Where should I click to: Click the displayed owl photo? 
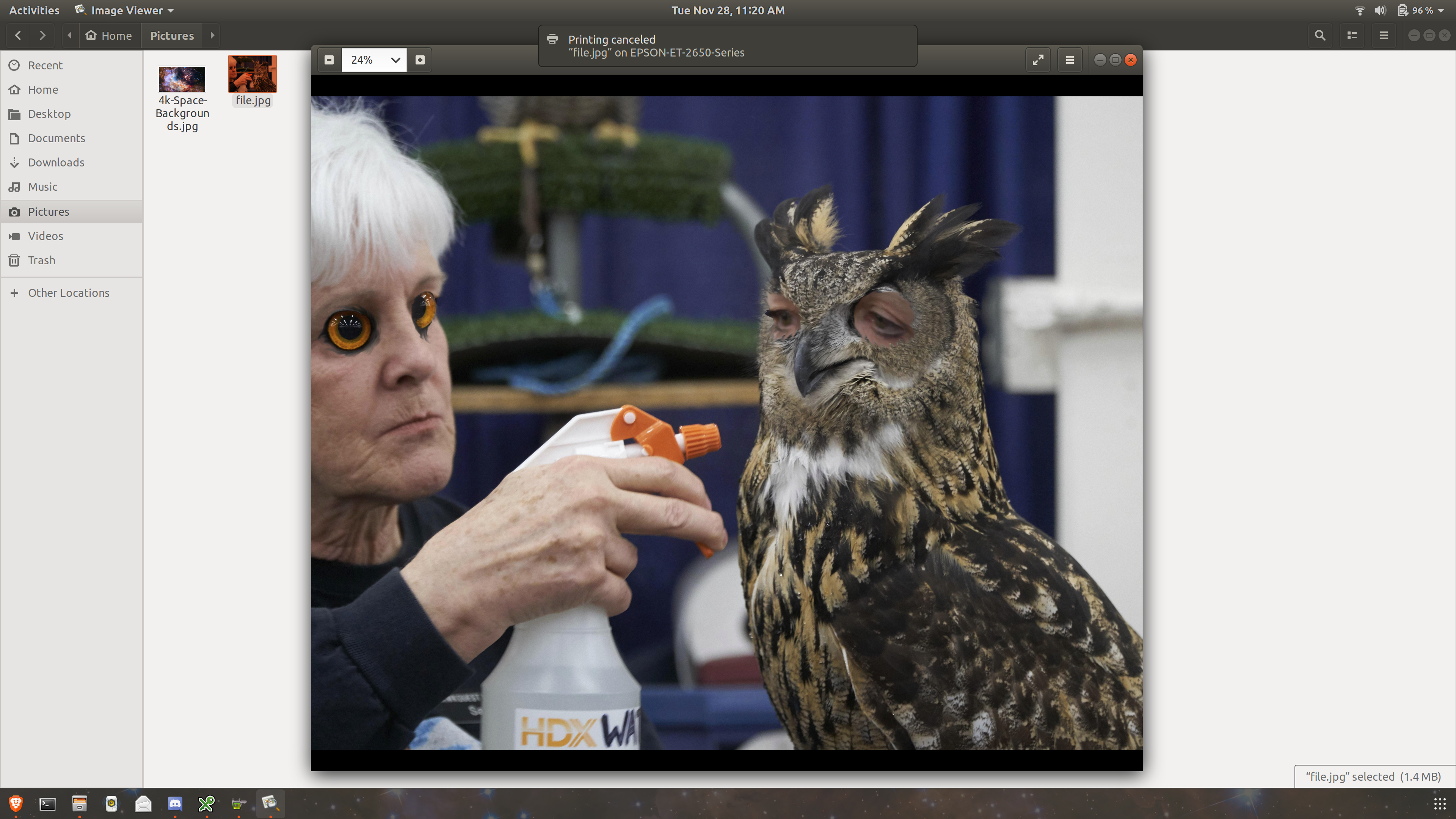[726, 423]
